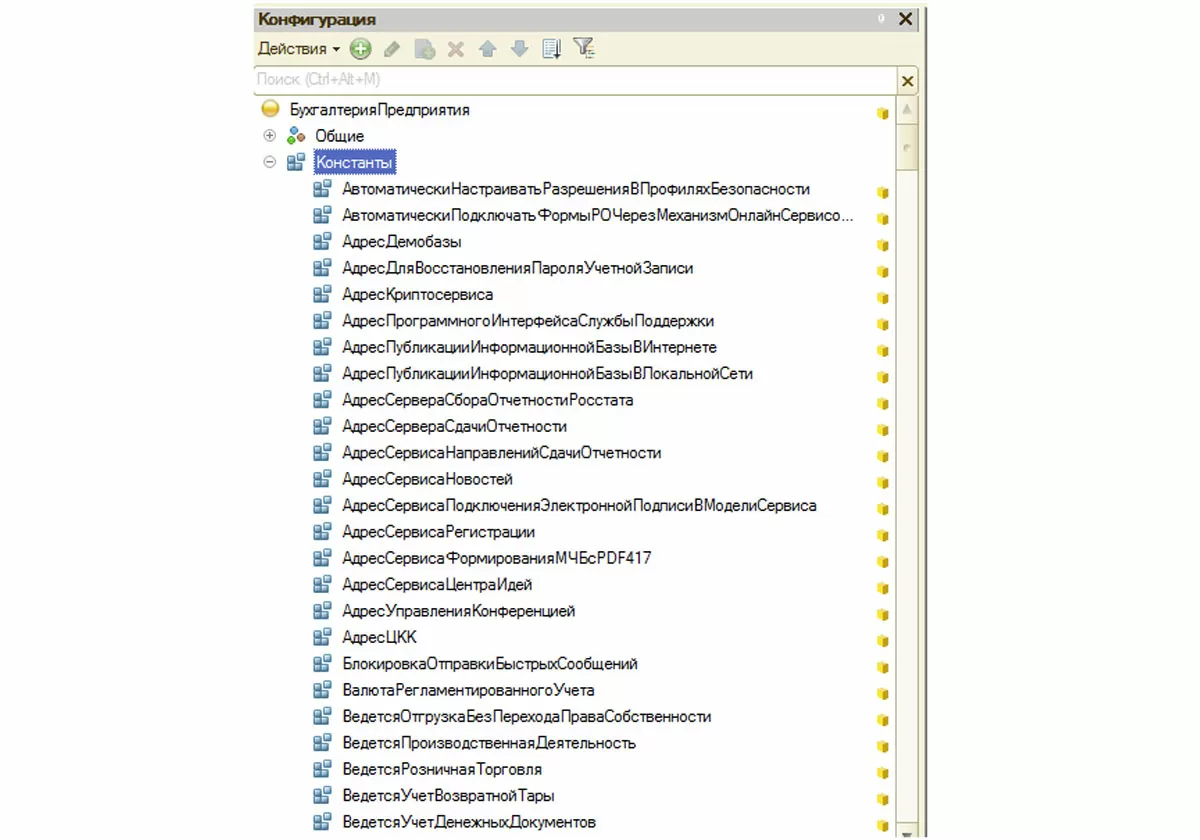
Task: Click the Константы branch icon
Action: click(x=296, y=162)
